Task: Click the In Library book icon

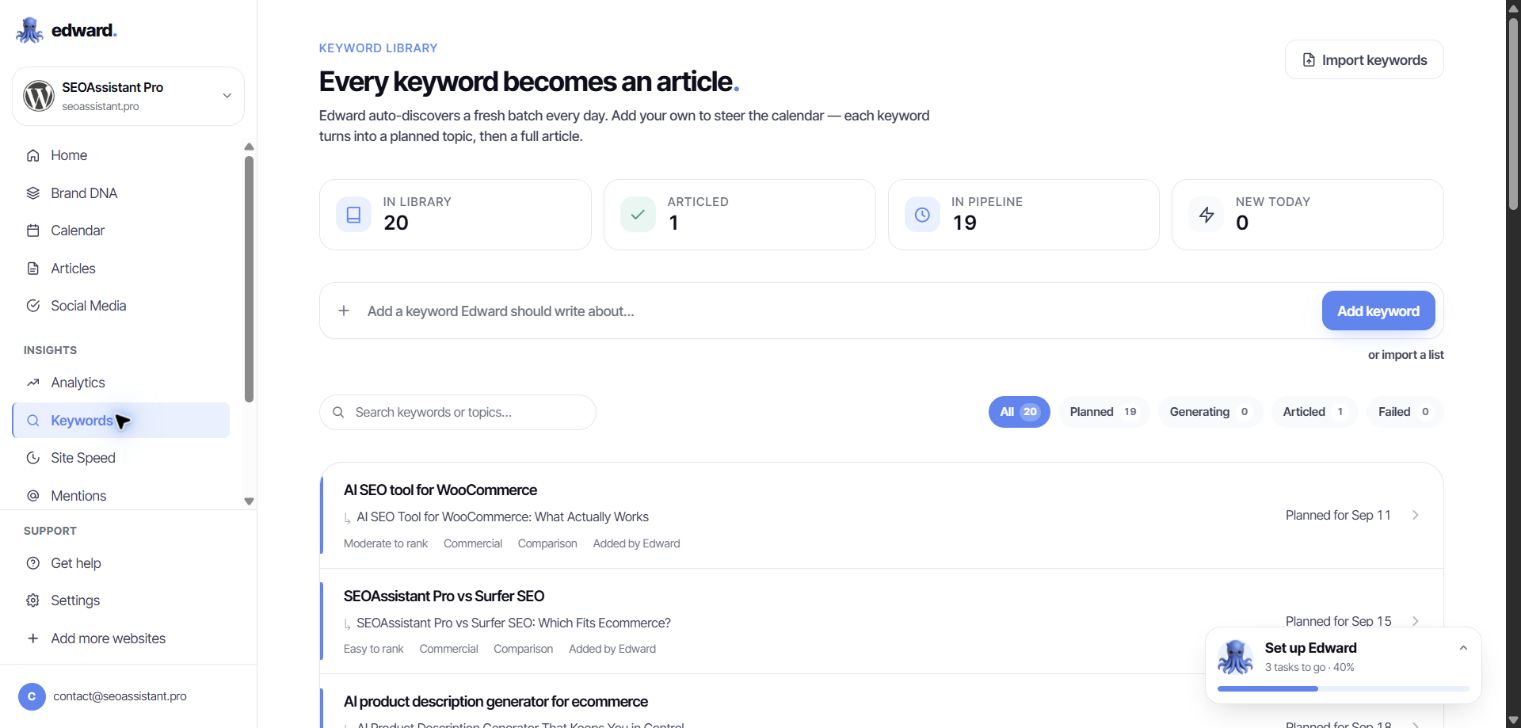Action: point(353,214)
